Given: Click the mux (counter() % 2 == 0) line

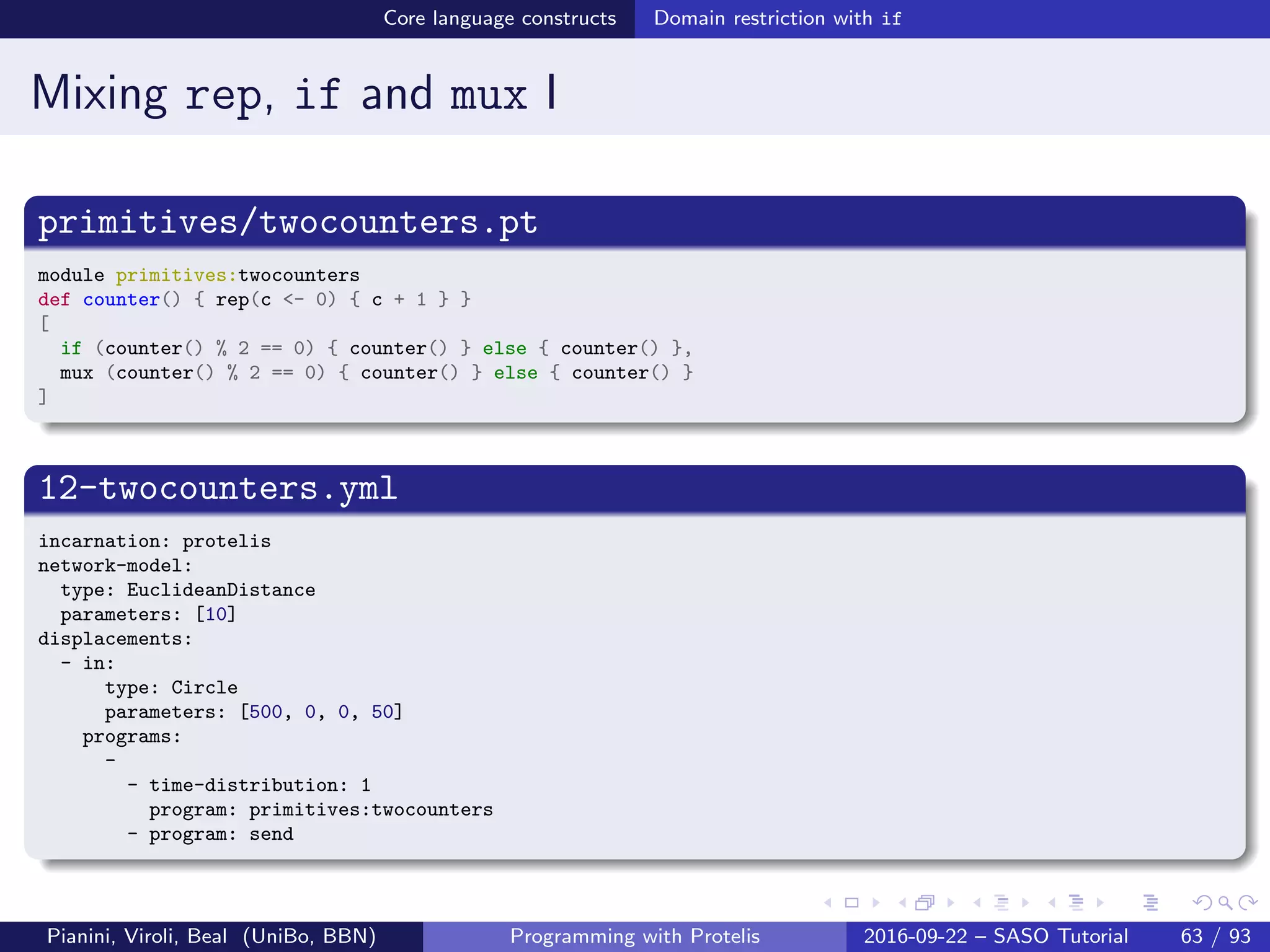Looking at the screenshot, I should coord(376,373).
